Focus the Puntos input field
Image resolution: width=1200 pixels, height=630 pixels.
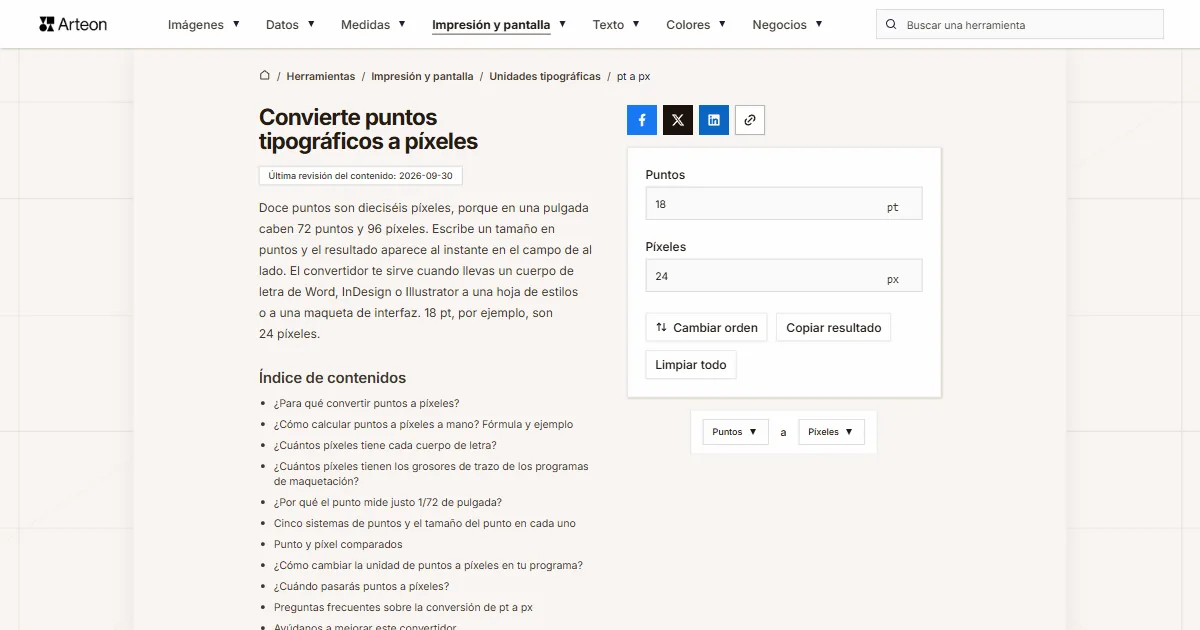click(784, 204)
